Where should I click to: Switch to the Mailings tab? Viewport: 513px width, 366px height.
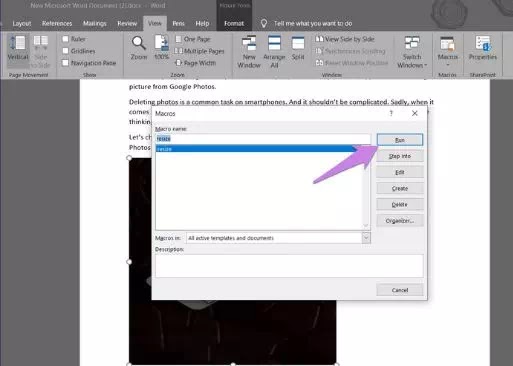point(95,23)
